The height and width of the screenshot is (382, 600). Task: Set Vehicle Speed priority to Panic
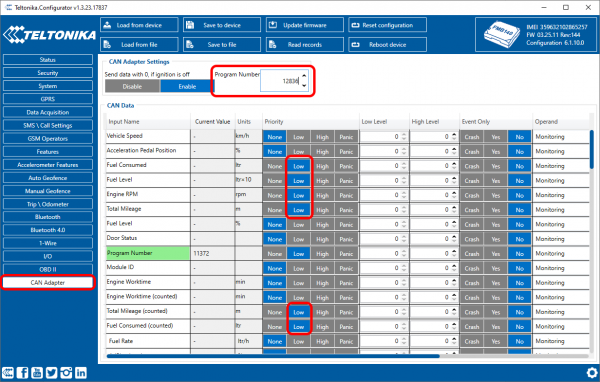coord(346,137)
